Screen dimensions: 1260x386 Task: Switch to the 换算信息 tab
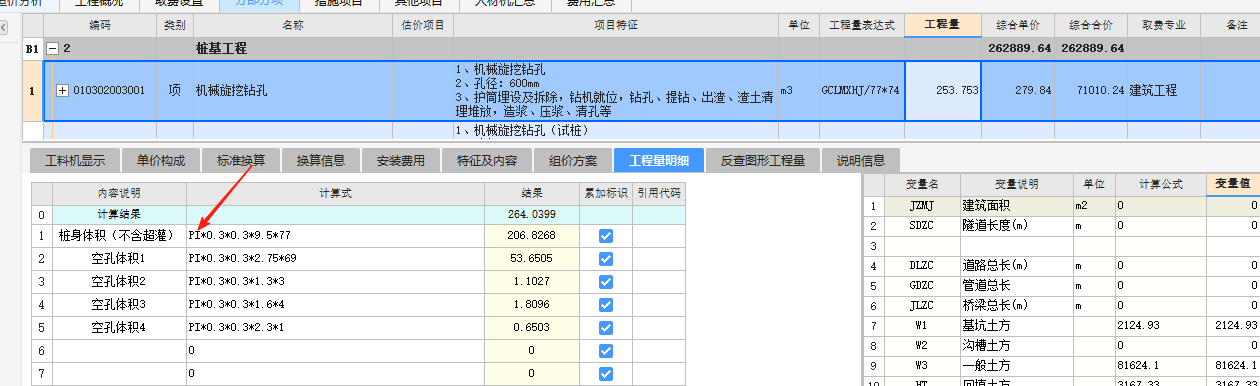321,160
